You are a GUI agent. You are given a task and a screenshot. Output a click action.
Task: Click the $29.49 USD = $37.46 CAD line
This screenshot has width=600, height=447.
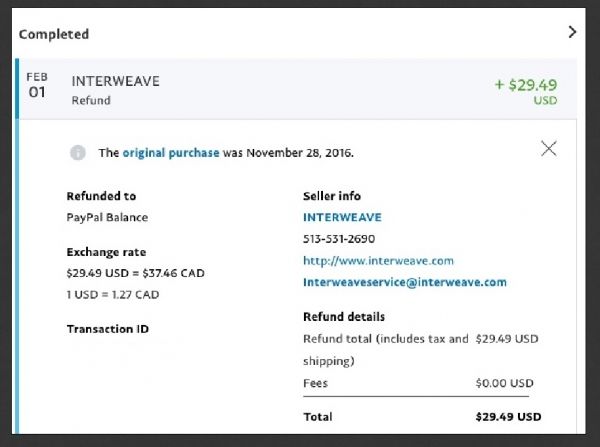pyautogui.click(x=135, y=273)
